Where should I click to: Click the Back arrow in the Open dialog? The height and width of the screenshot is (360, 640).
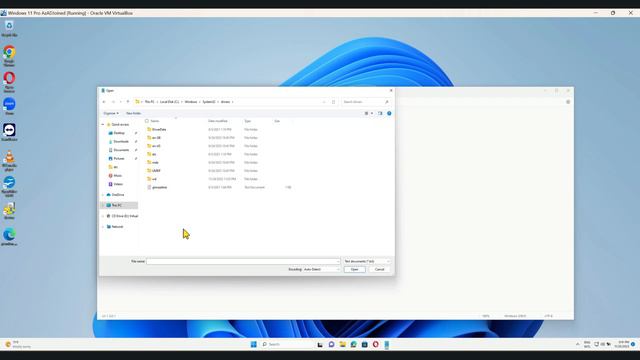tap(104, 102)
